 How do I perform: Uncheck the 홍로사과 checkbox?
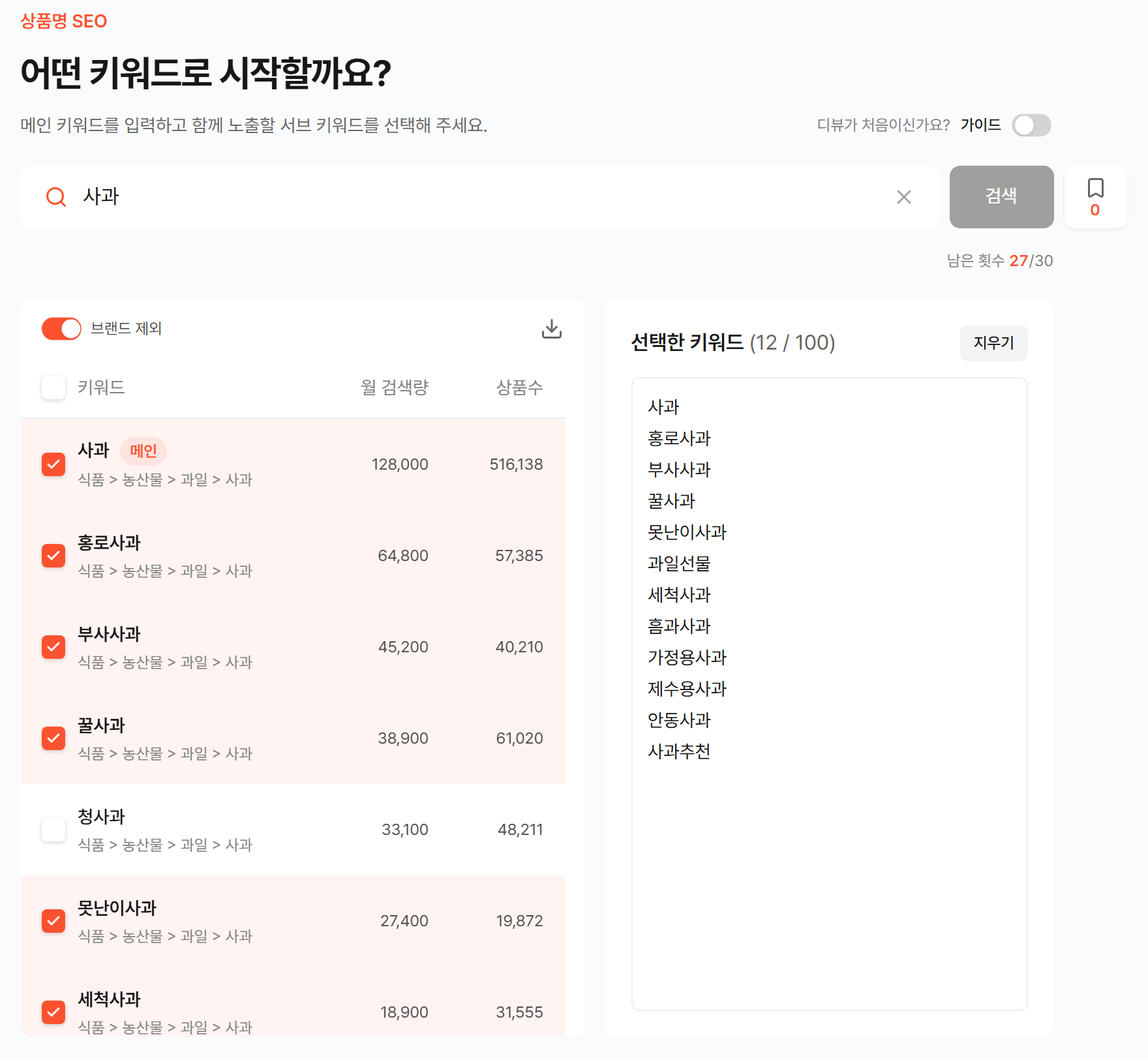53,556
